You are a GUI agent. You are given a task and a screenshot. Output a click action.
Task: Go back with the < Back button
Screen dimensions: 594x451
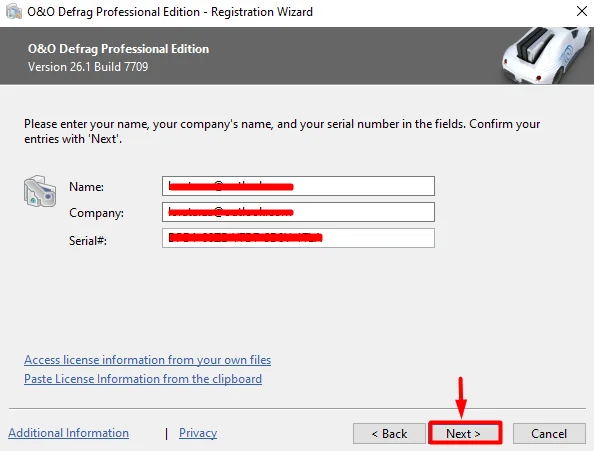point(389,433)
